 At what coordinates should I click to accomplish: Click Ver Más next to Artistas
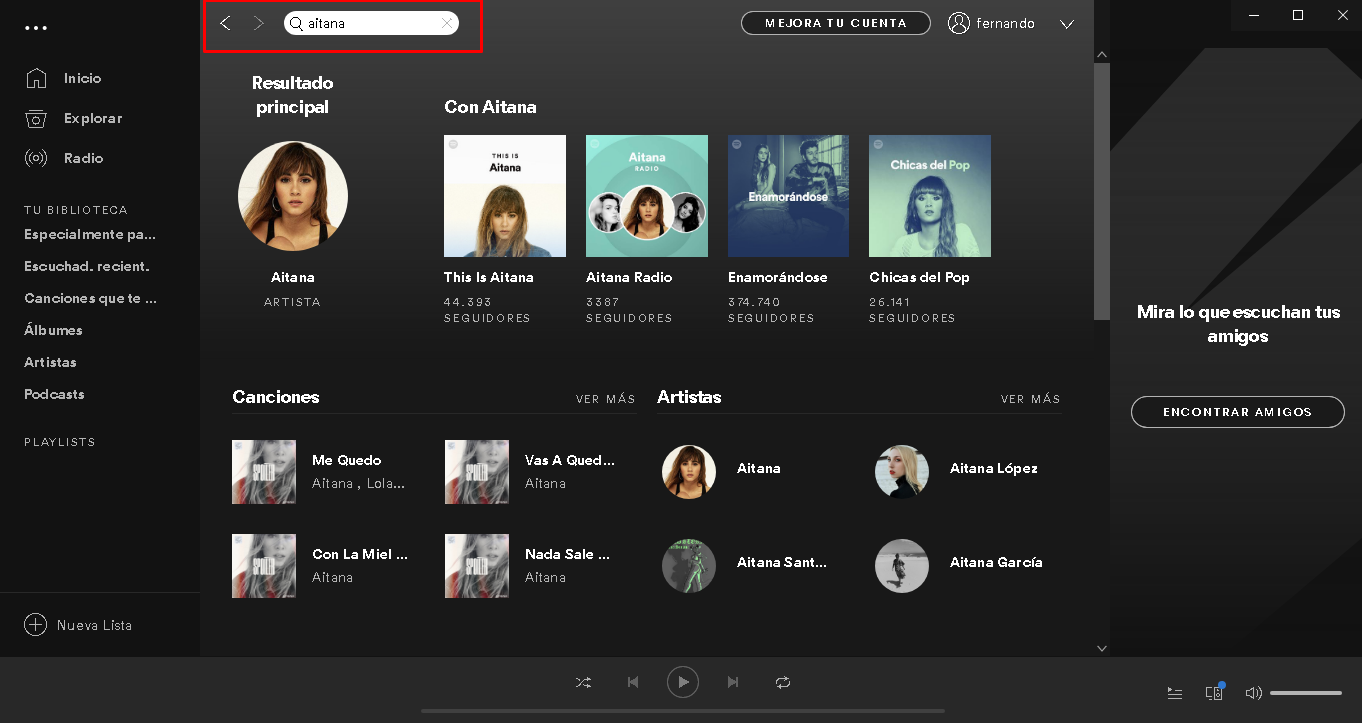click(1031, 399)
